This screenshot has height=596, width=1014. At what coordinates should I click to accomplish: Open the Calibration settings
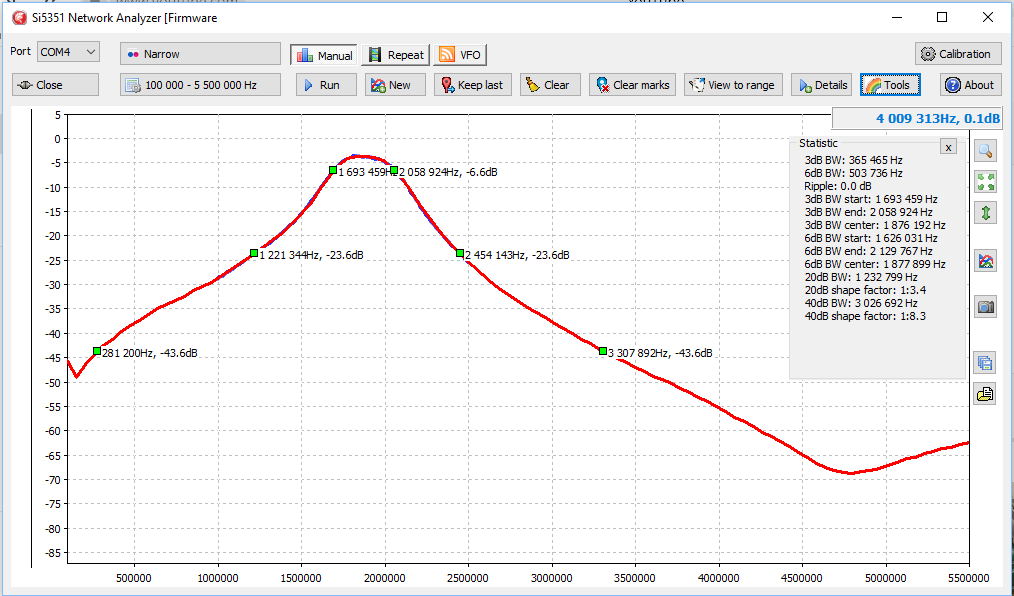(958, 54)
